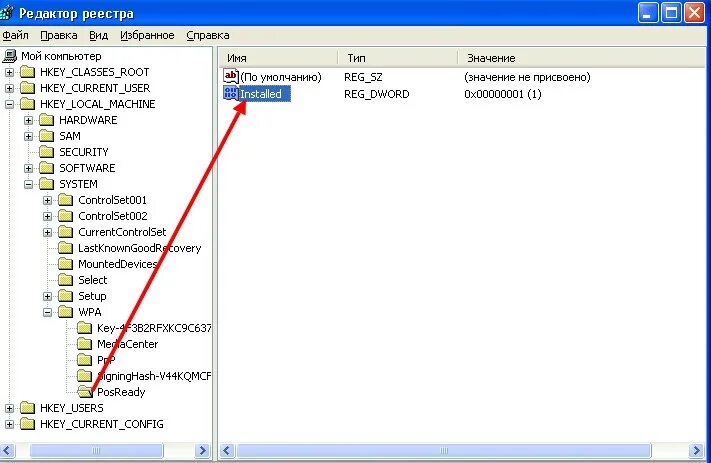
Task: Click the values pane horizontal scrollbar thumb
Action: [444, 451]
